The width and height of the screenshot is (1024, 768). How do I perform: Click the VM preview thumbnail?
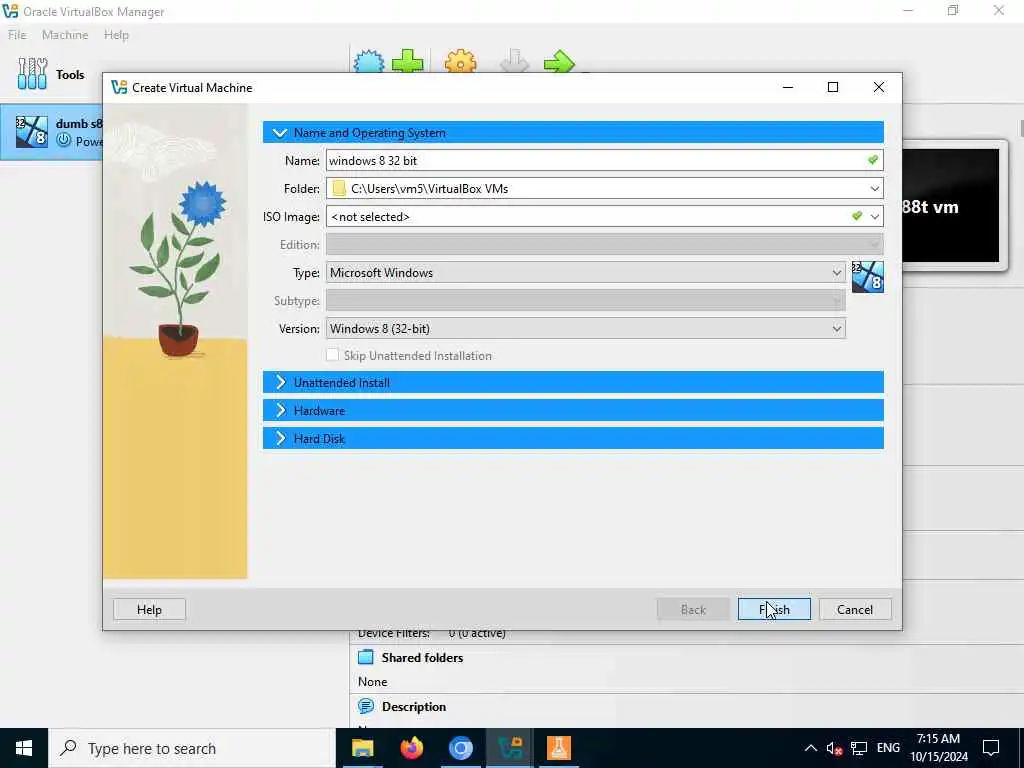[950, 206]
